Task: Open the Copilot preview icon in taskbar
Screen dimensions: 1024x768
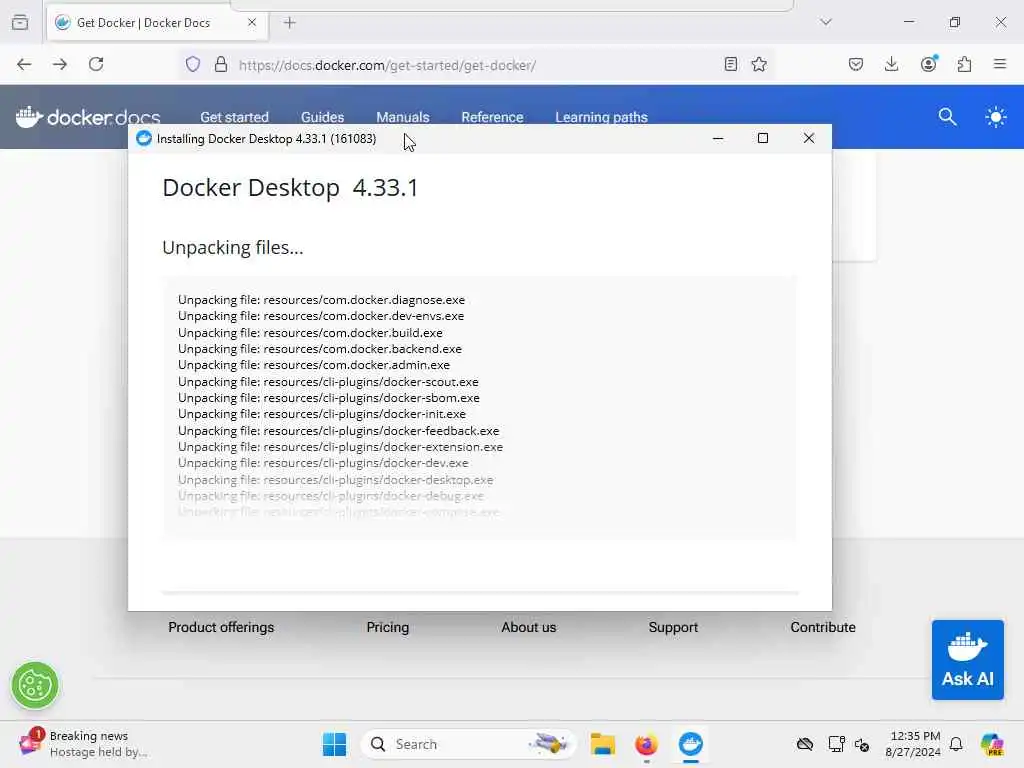Action: [x=991, y=744]
